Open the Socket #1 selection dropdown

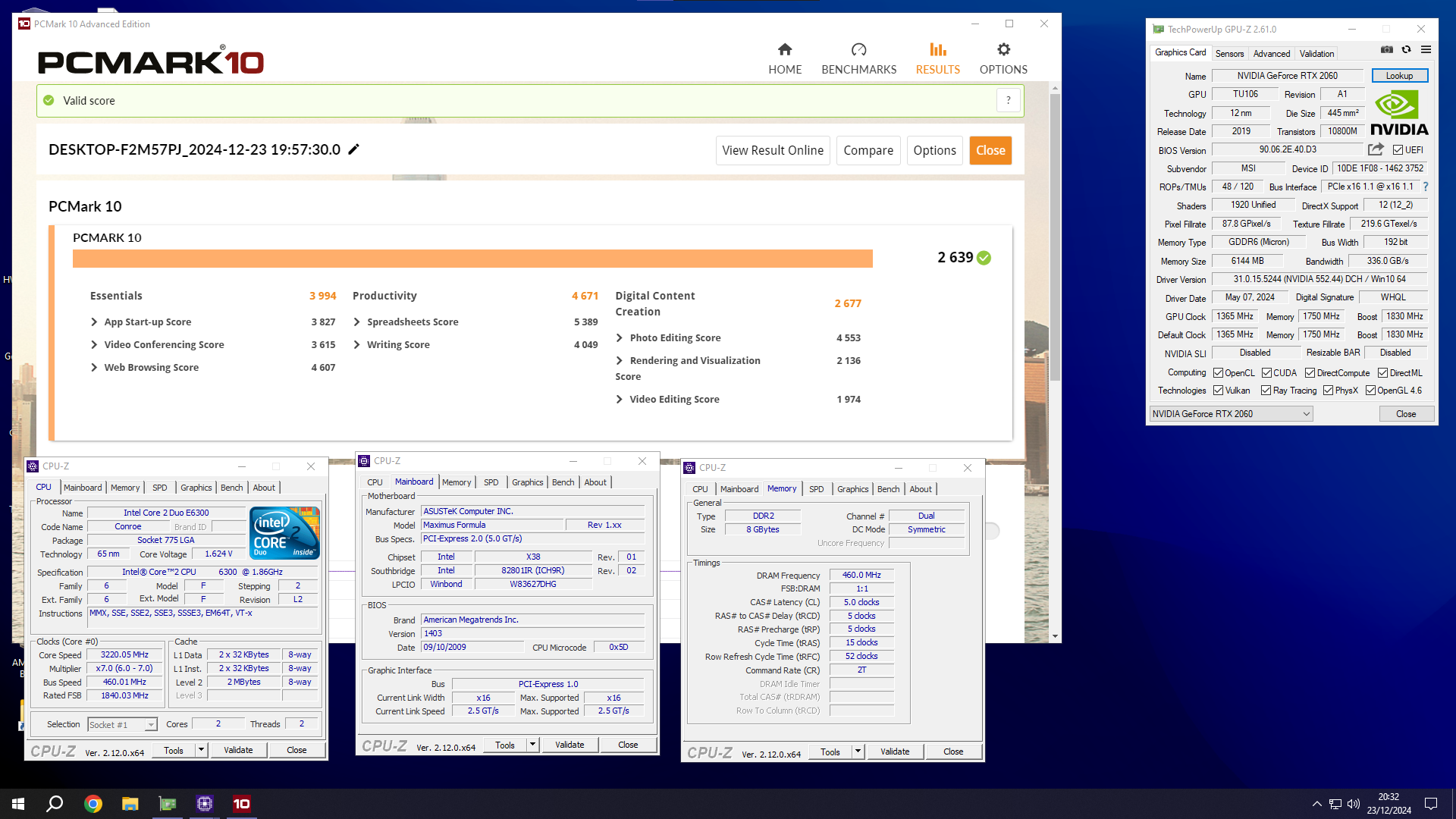(122, 725)
